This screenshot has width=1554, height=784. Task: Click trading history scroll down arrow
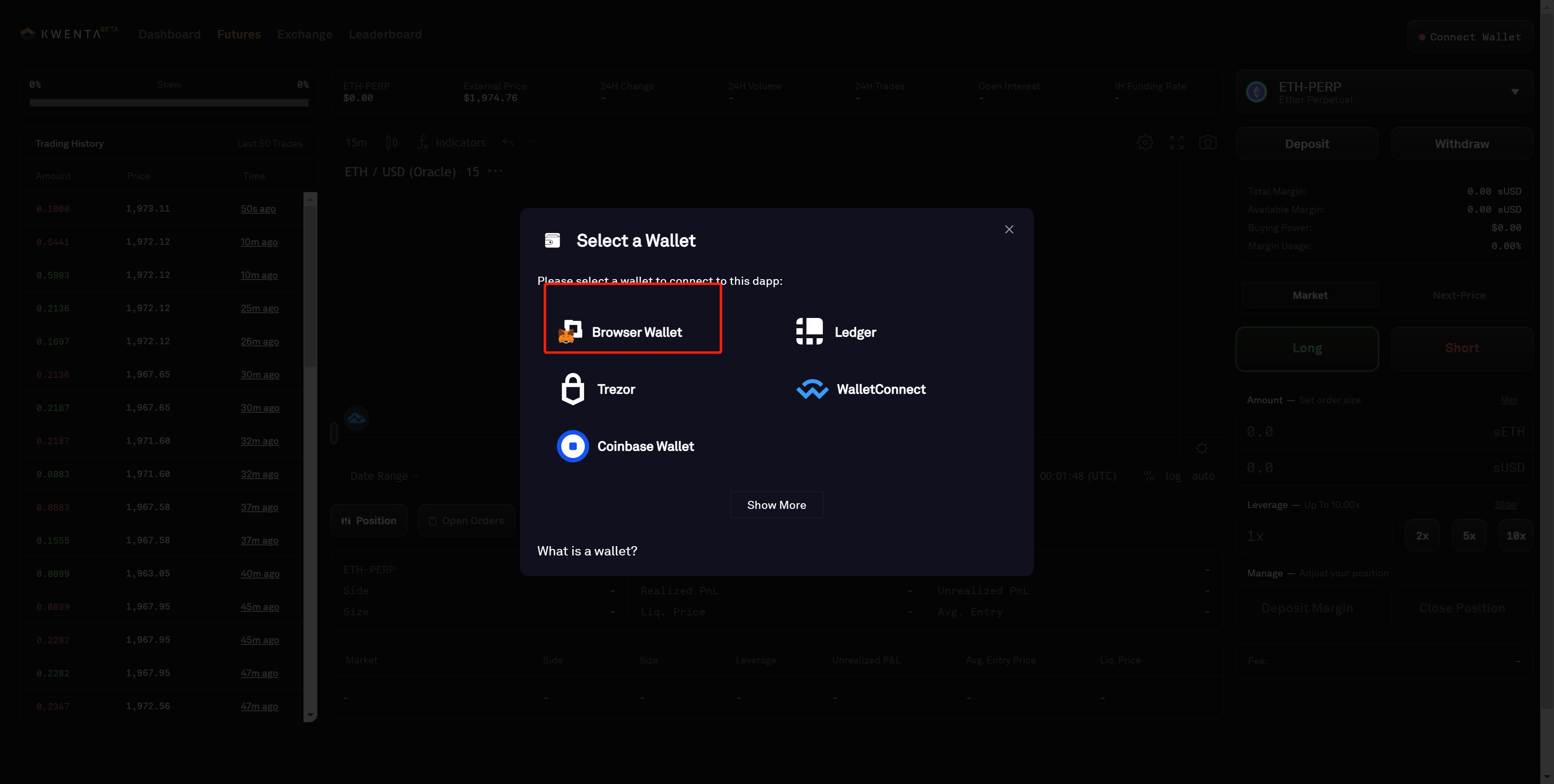click(310, 715)
